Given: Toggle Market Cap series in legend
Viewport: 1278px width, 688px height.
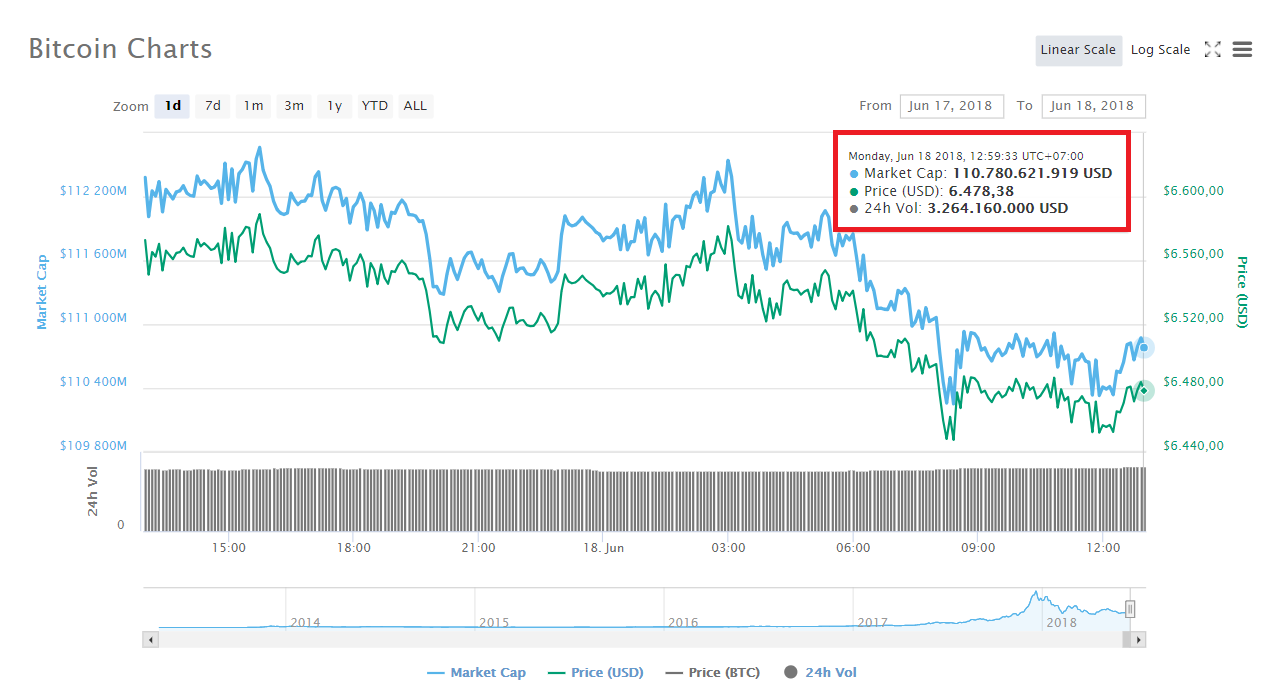Looking at the screenshot, I should point(476,672).
